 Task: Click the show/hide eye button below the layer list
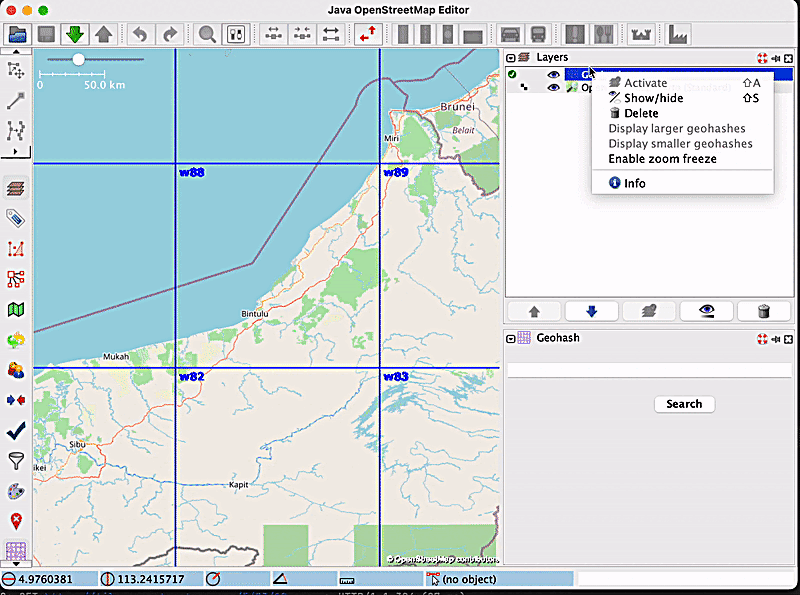pyautogui.click(x=707, y=311)
